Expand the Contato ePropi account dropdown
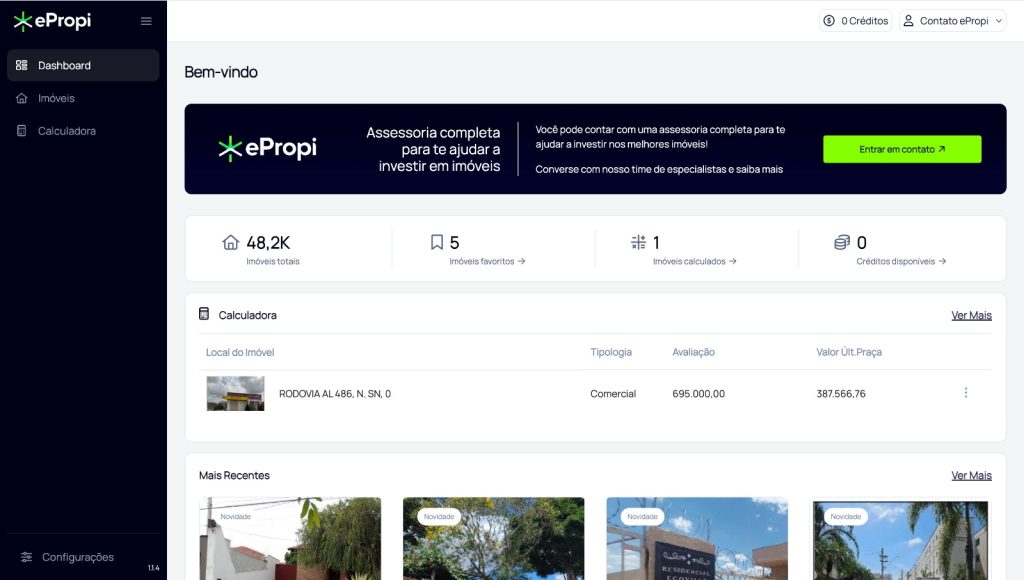The height and width of the screenshot is (580, 1024). coord(953,21)
